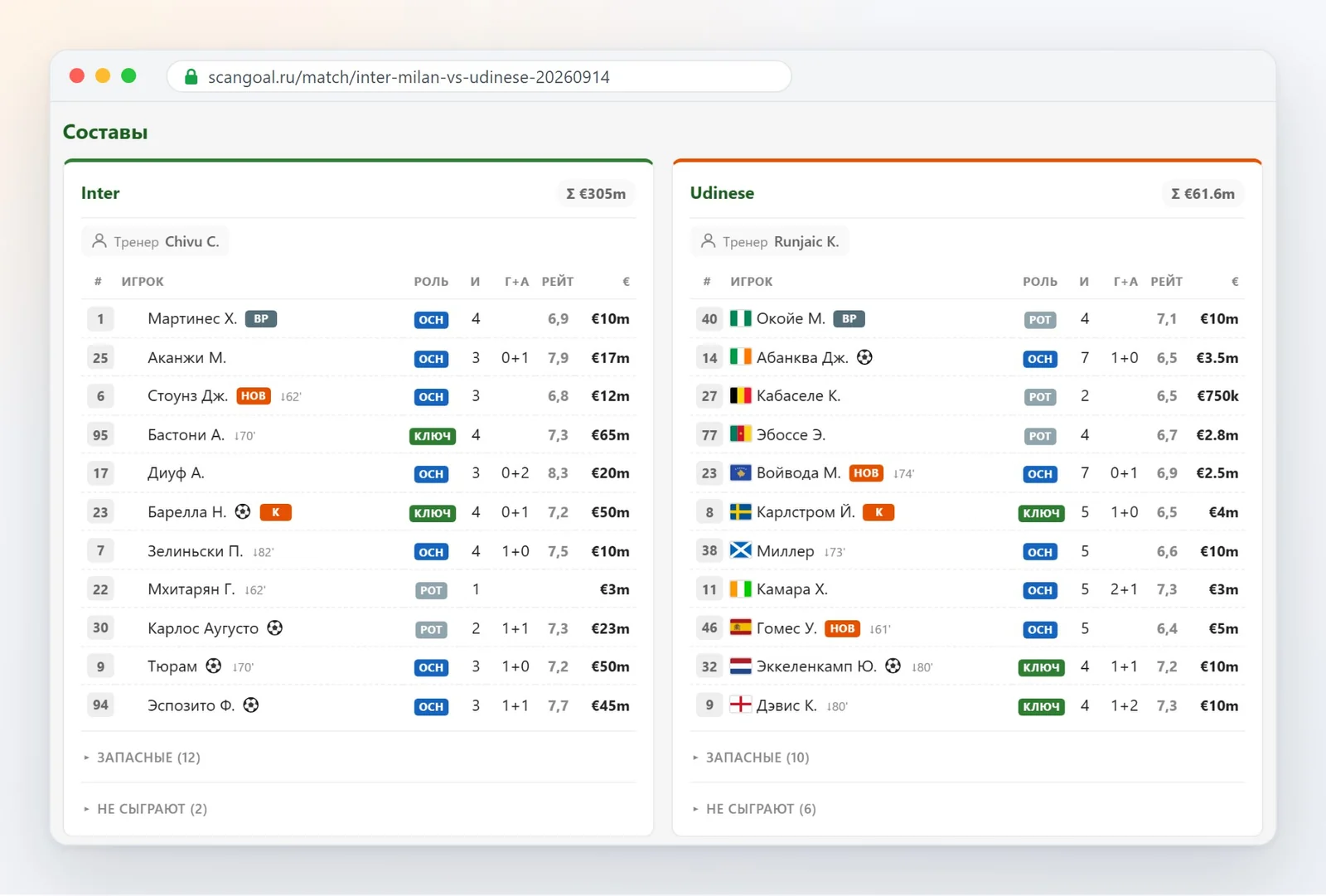This screenshot has height=896, width=1326.
Task: Click the goal ball icon beside Эккеленкамп Ю.
Action: click(893, 666)
